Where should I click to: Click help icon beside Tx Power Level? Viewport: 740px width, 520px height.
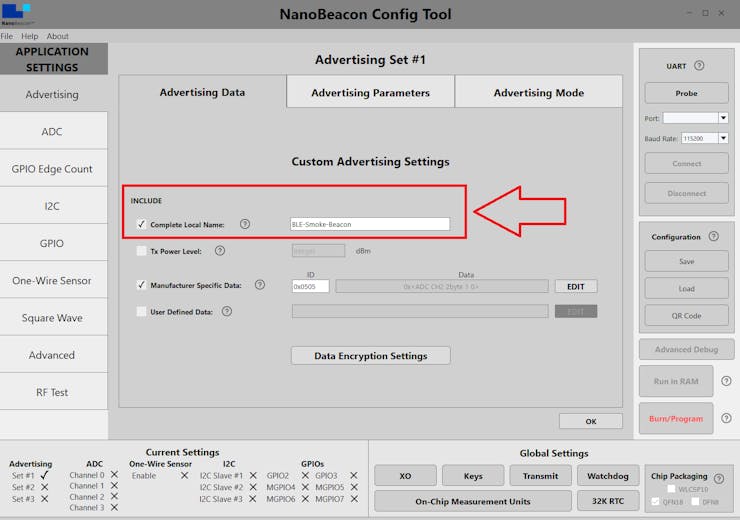(x=219, y=251)
